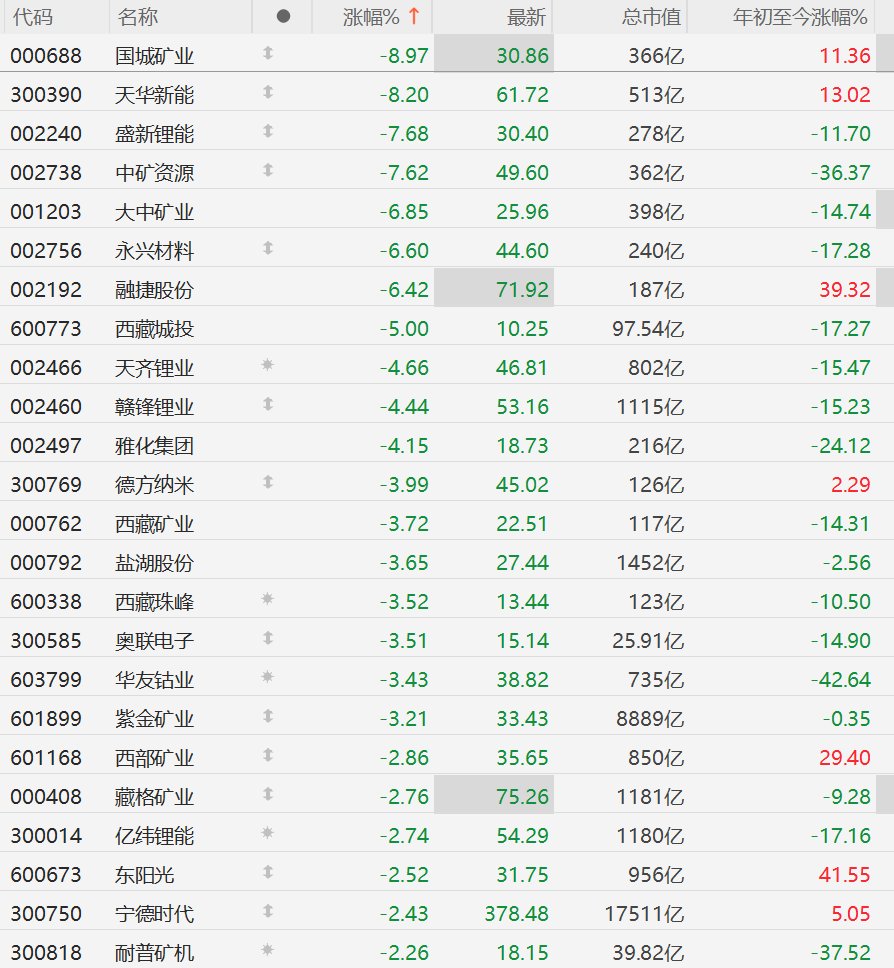Image resolution: width=894 pixels, height=968 pixels.
Task: Click the marker icon in 赣锋锂业 row
Action: point(268,404)
